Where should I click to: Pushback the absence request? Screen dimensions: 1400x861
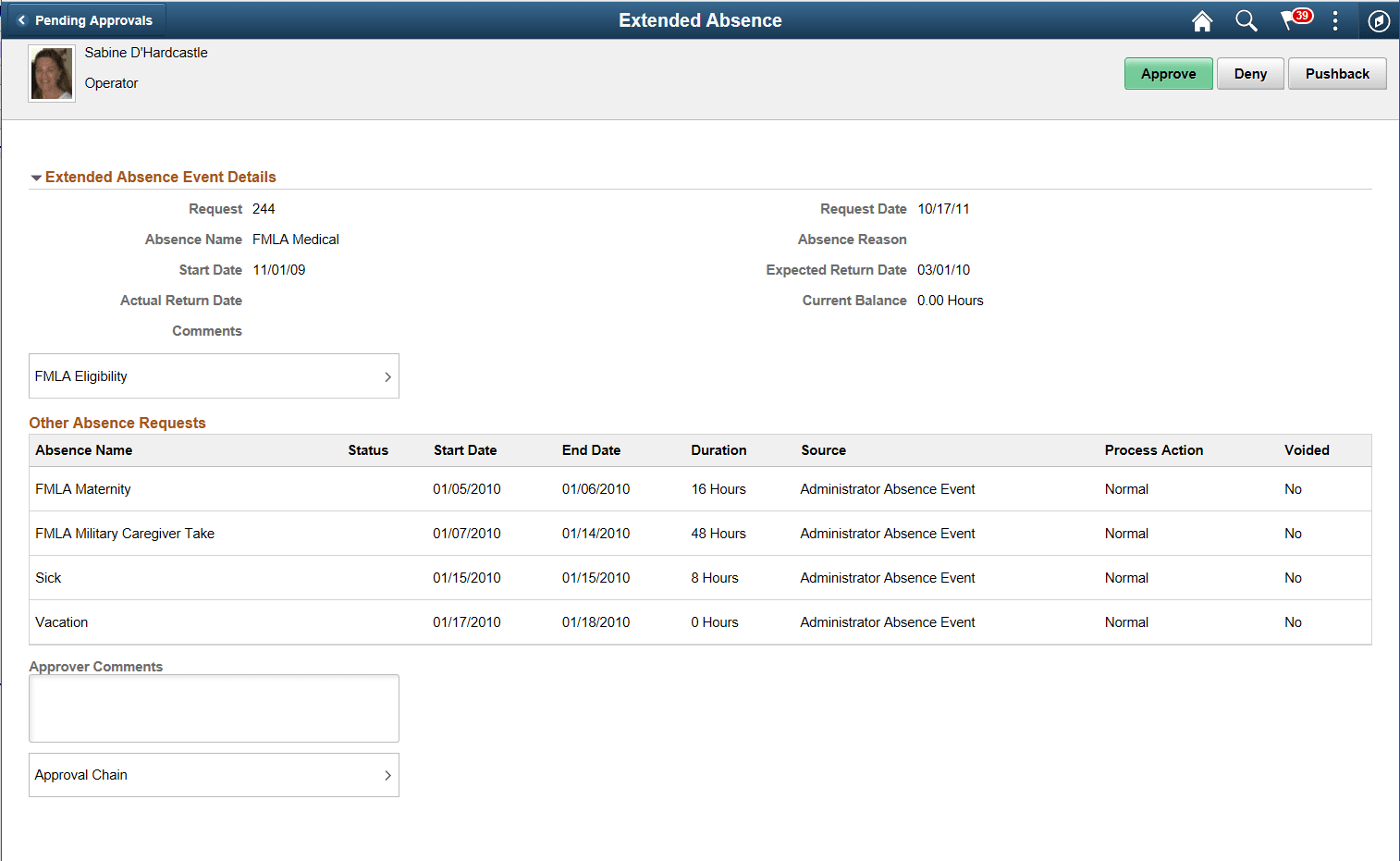point(1337,73)
